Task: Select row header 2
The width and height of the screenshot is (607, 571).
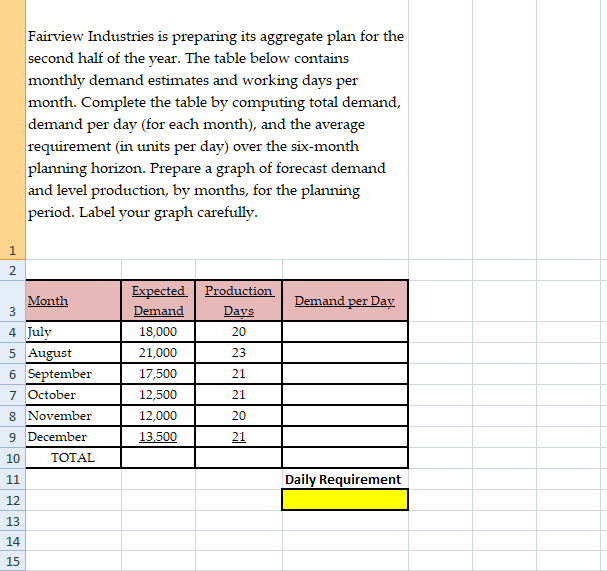Action: click(x=12, y=270)
